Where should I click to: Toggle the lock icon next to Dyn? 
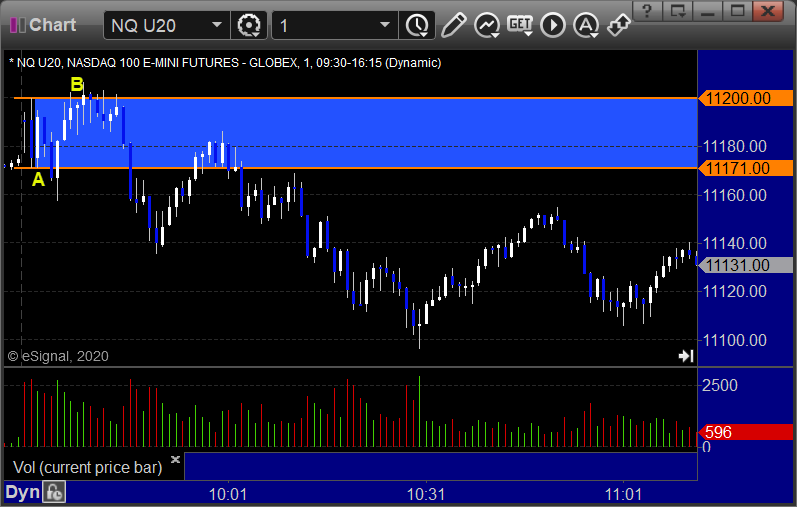coord(54,493)
